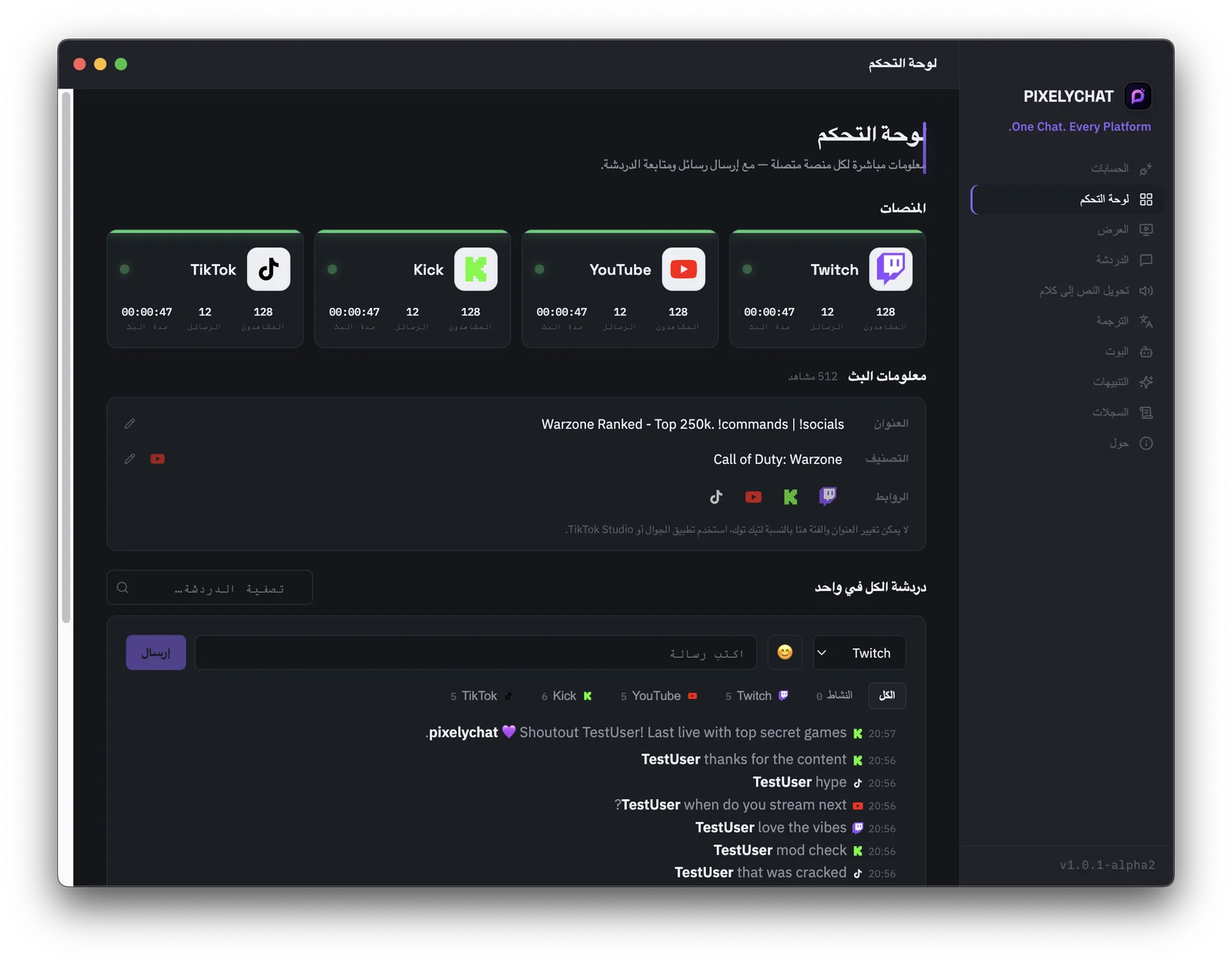Click the السجلات logs icon in sidebar
This screenshot has width=1232, height=963.
pos(1146,413)
